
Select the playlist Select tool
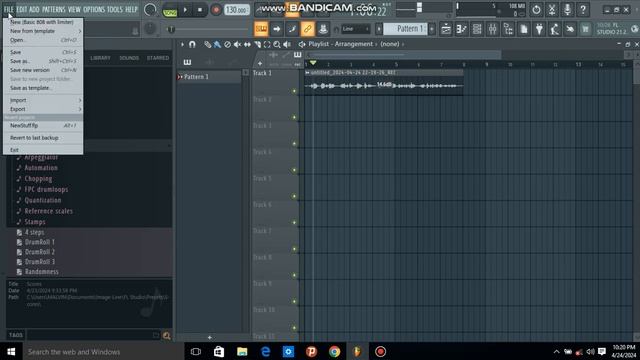(267, 44)
